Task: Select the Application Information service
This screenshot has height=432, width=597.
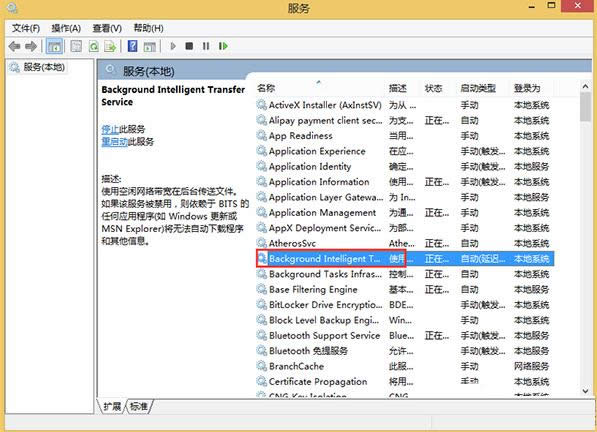Action: 405,182
